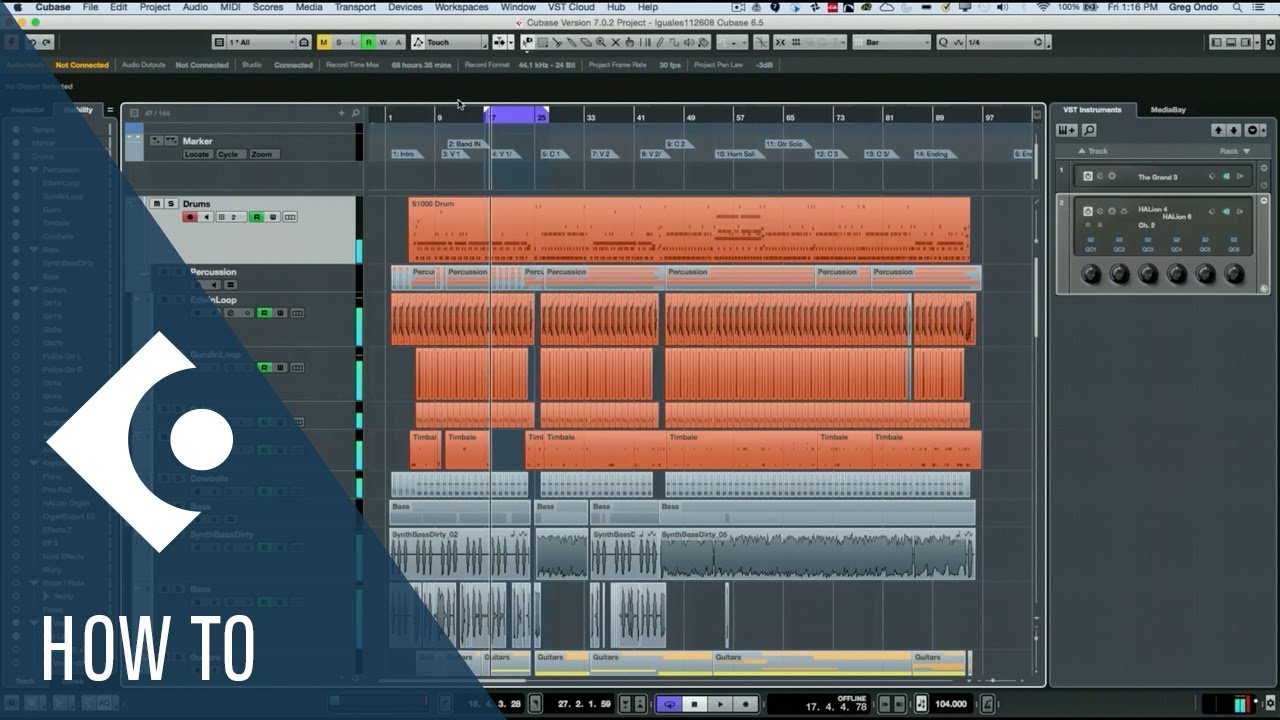Screen dimensions: 1280x720
Task: Click the 11: Gtr Solo marker
Action: 786,144
